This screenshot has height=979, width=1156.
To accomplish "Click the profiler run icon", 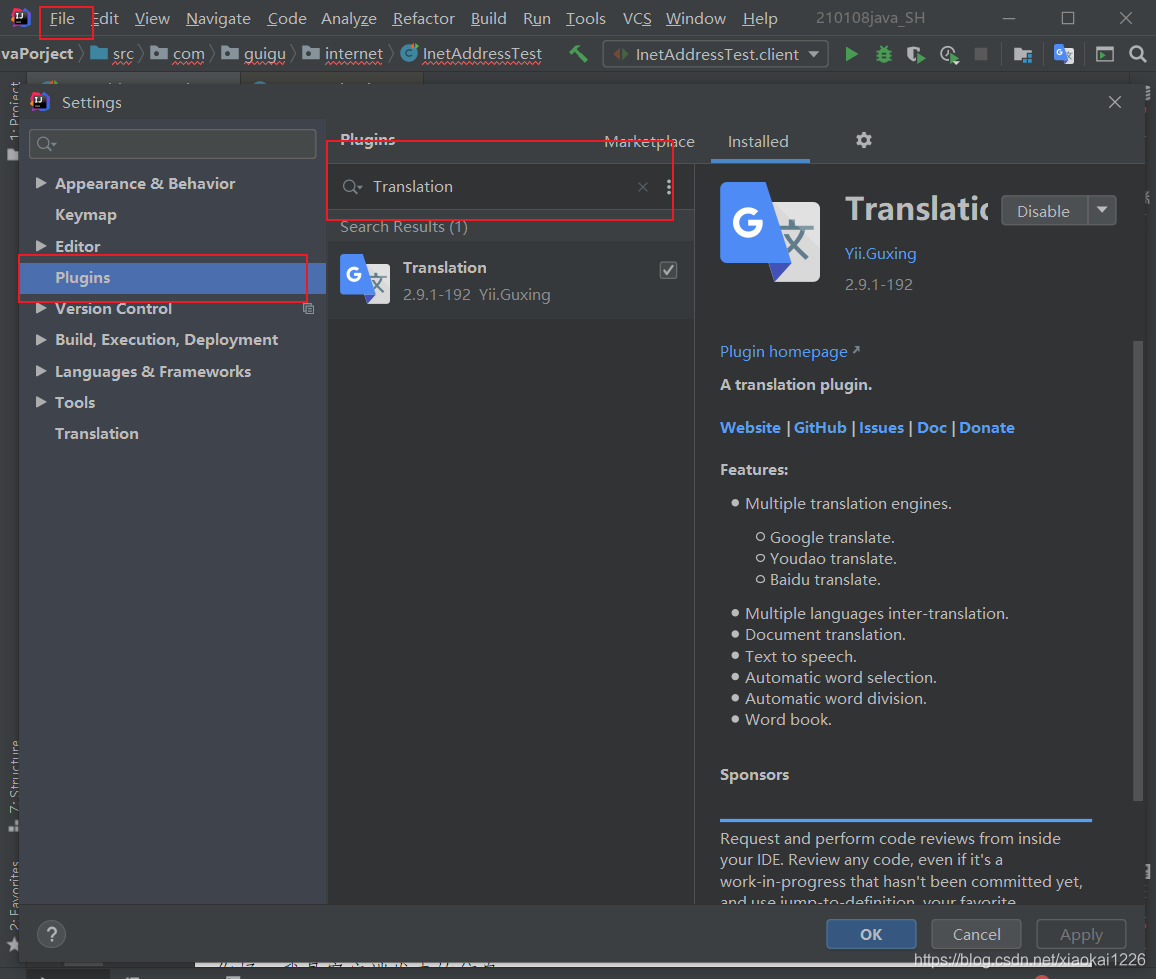I will [949, 55].
